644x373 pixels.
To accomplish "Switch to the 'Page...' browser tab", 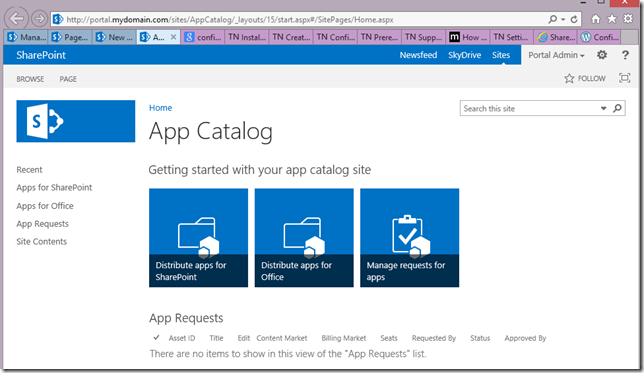I will tap(70, 37).
